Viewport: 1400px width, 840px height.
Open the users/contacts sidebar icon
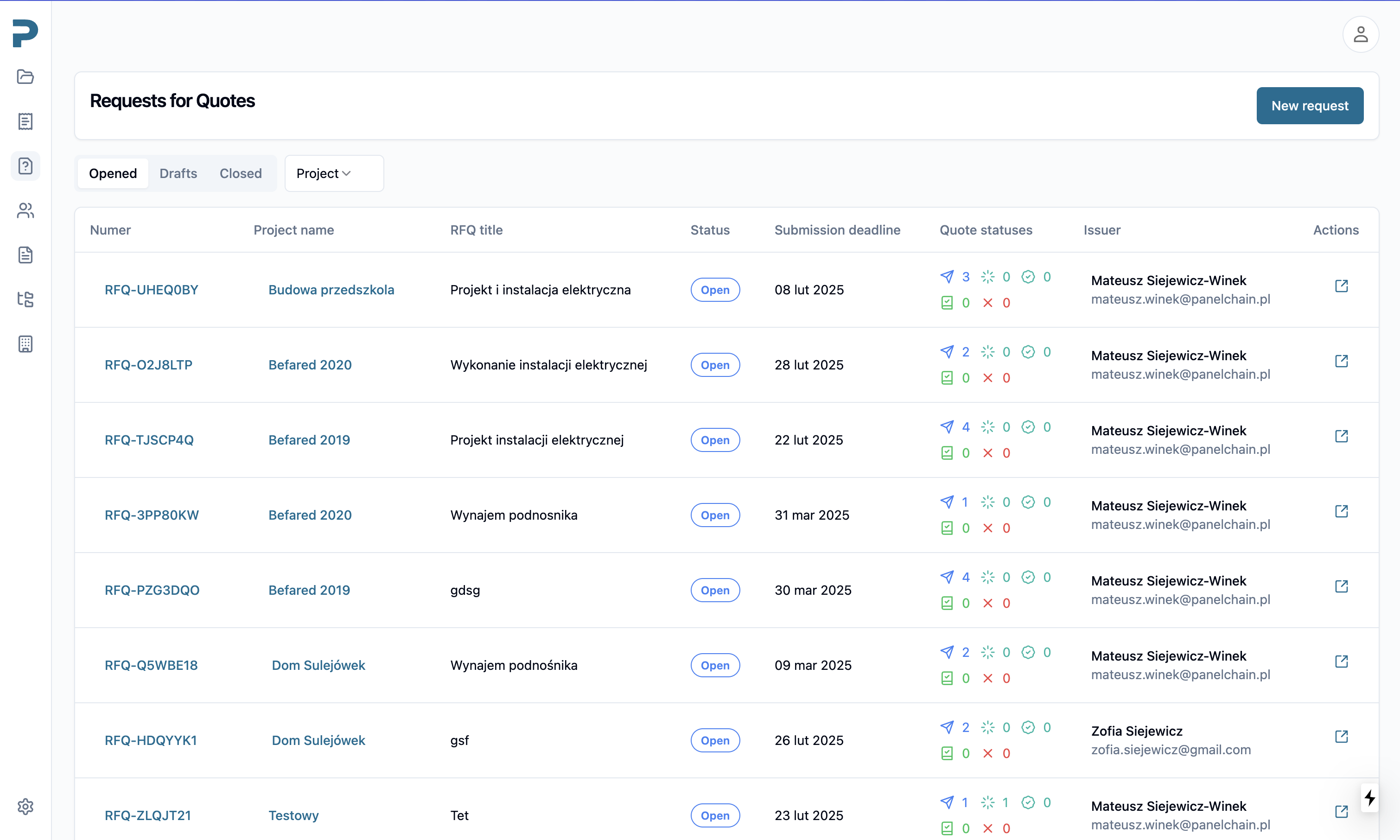tap(25, 210)
